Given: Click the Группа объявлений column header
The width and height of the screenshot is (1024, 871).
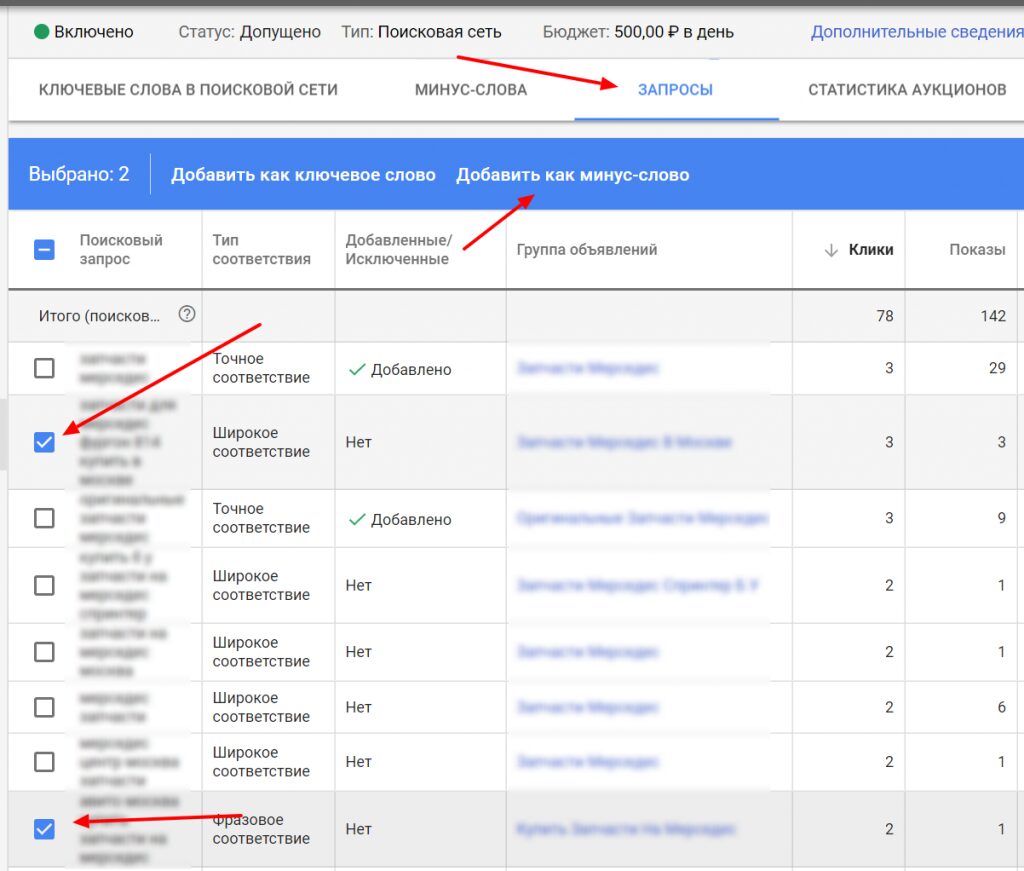Looking at the screenshot, I should point(586,250).
